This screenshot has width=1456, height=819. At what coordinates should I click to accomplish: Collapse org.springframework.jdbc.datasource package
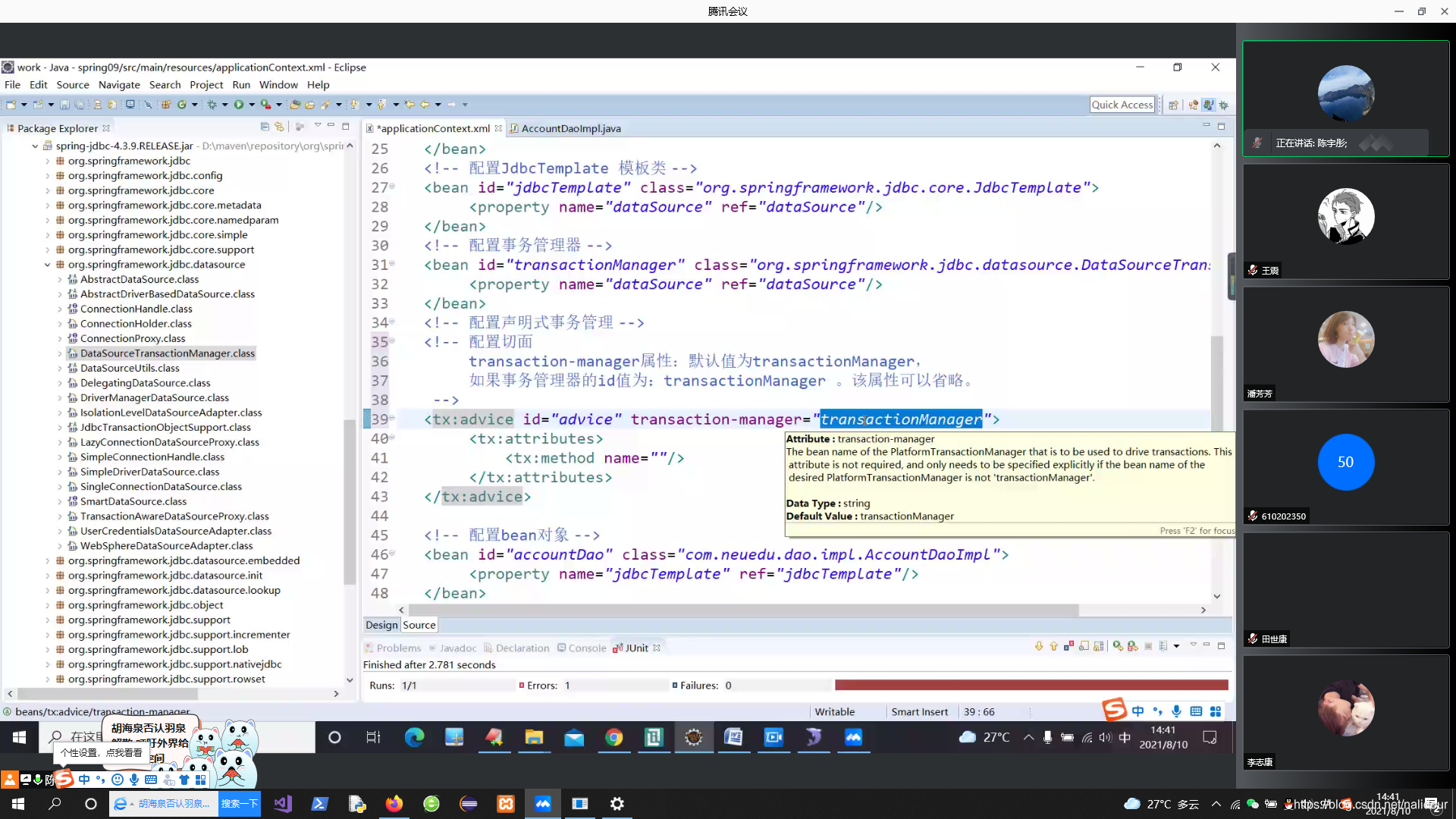47,265
